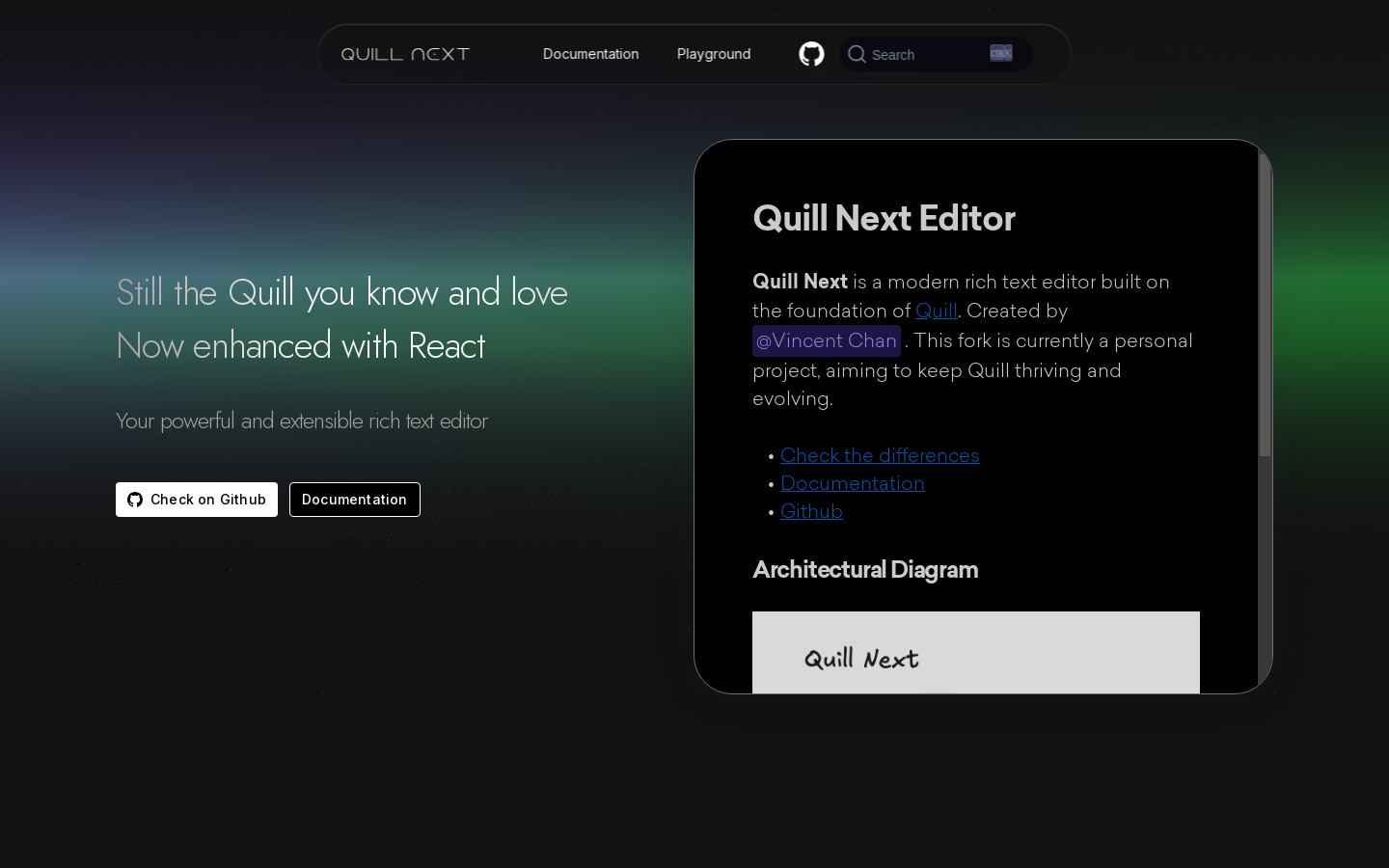Click the Quill Next Editor heading
This screenshot has height=868, width=1389.
click(884, 218)
